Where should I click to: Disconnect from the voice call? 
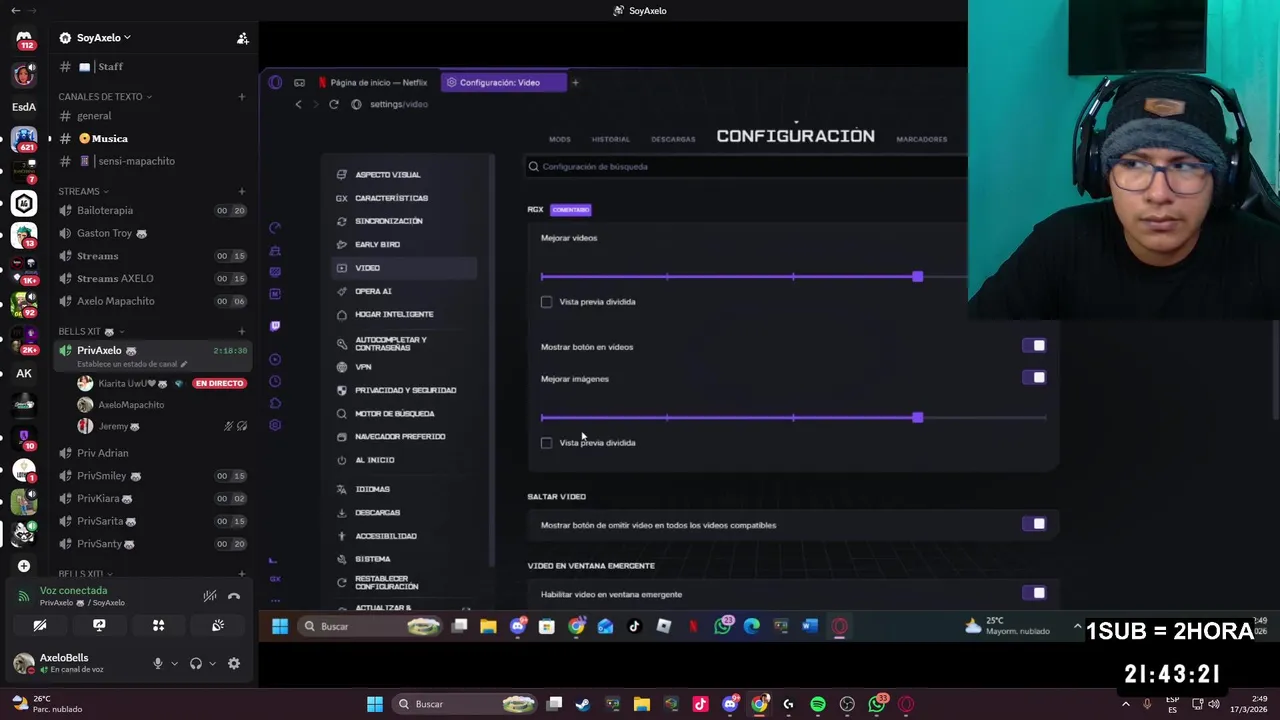[x=234, y=596]
